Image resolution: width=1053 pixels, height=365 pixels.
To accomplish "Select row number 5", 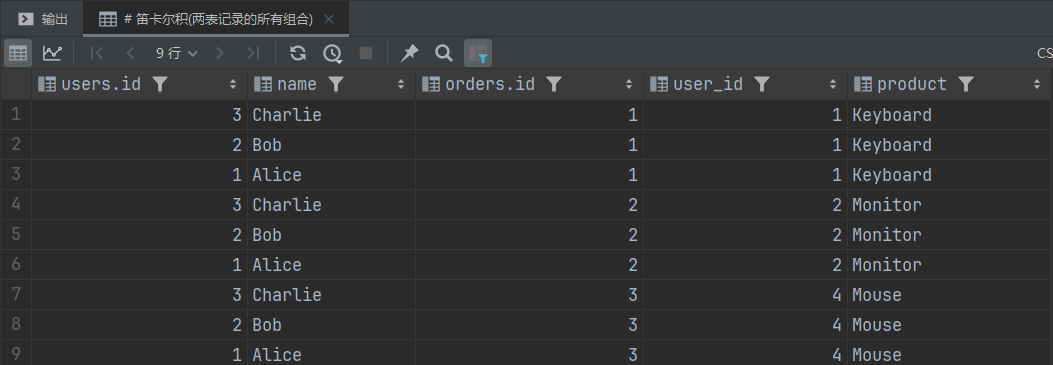I will [x=16, y=235].
